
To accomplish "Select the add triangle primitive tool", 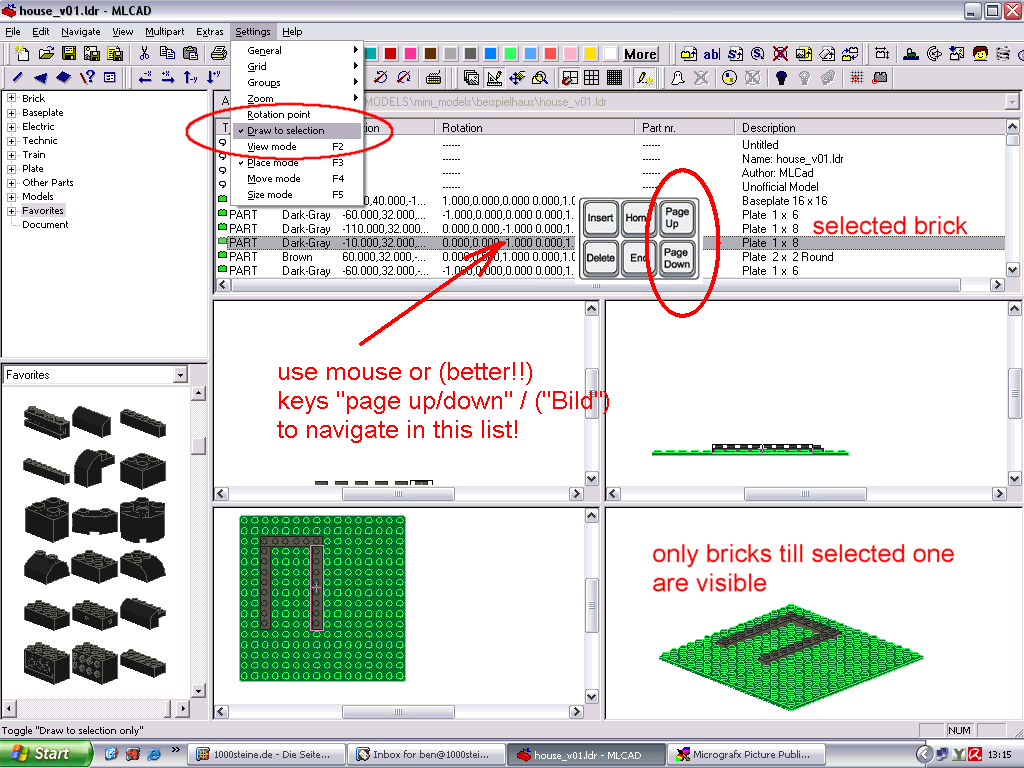I will pos(40,78).
